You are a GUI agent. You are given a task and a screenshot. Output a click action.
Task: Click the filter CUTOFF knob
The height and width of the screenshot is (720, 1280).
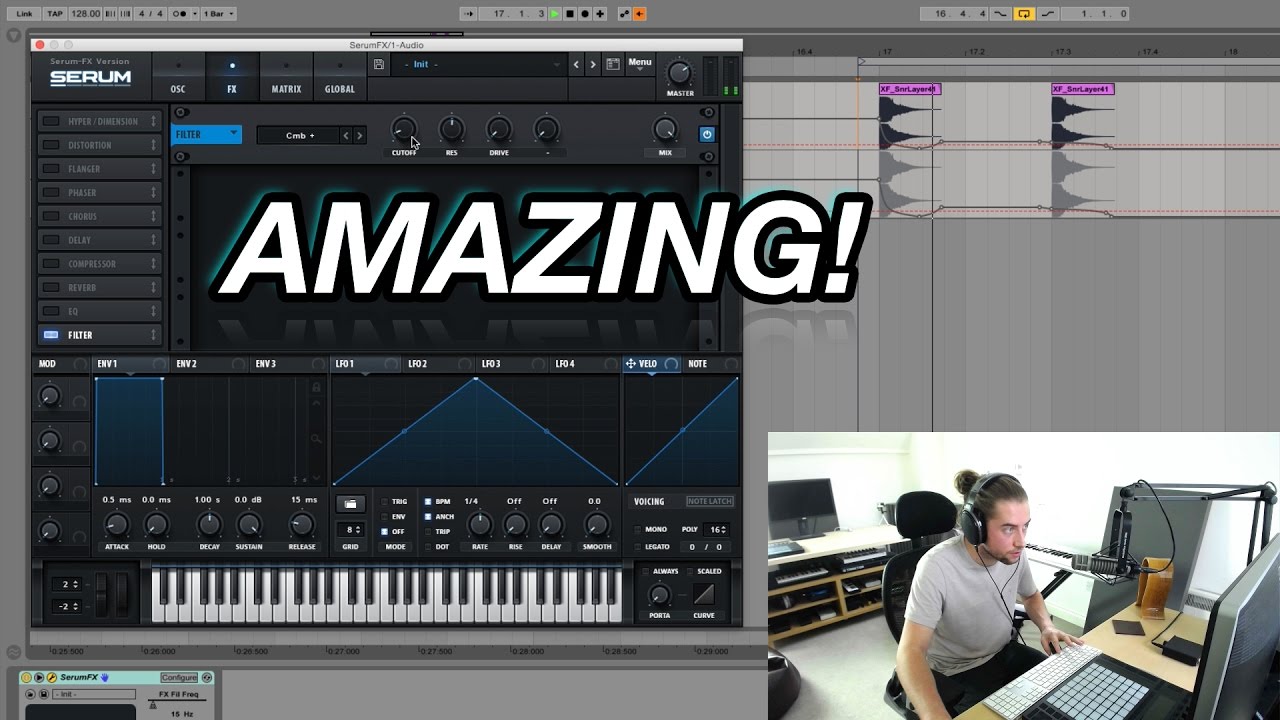click(403, 129)
